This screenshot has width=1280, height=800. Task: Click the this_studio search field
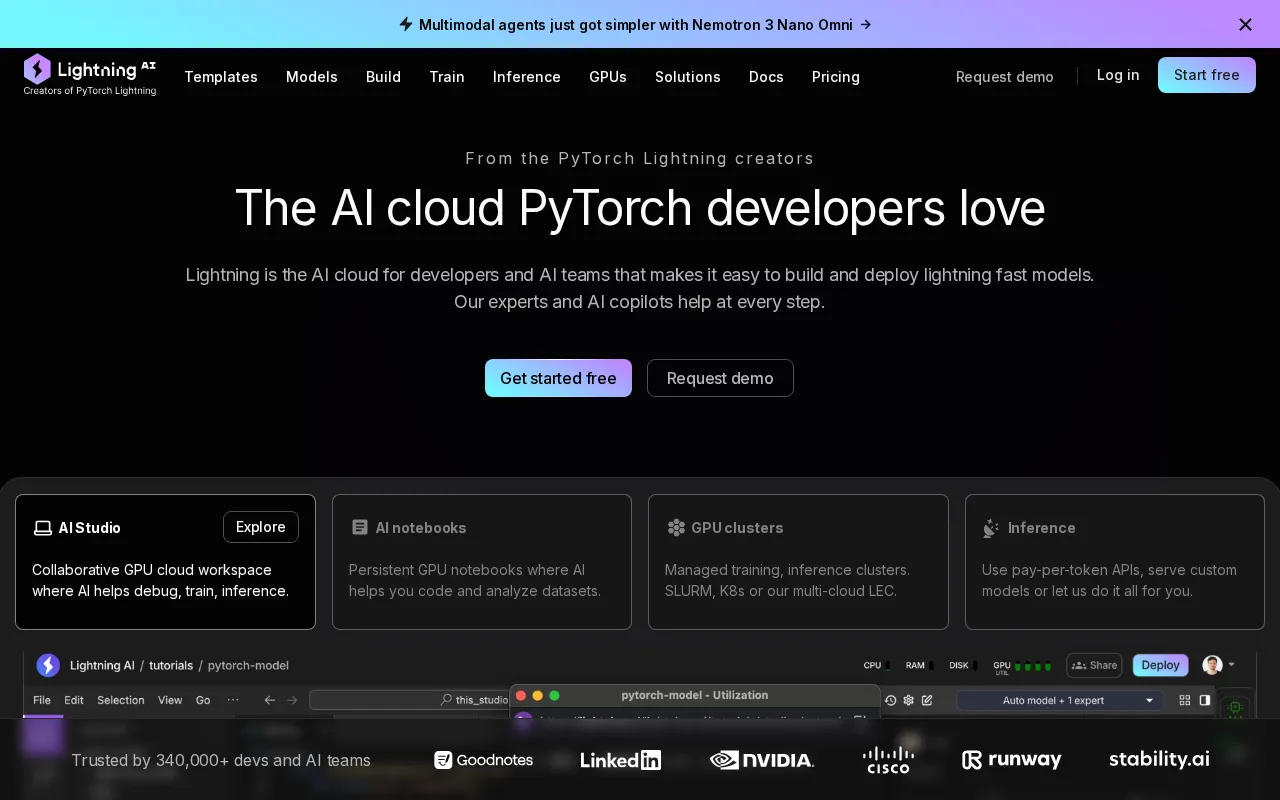click(x=409, y=700)
